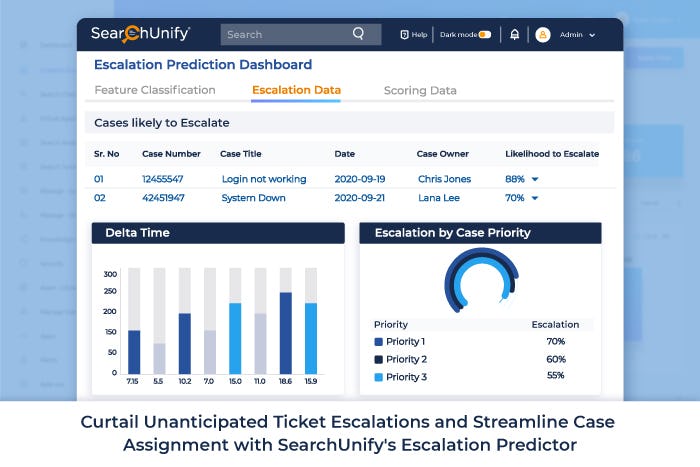This screenshot has width=700, height=467.
Task: Click the 88% likelihood value
Action: [x=514, y=179]
